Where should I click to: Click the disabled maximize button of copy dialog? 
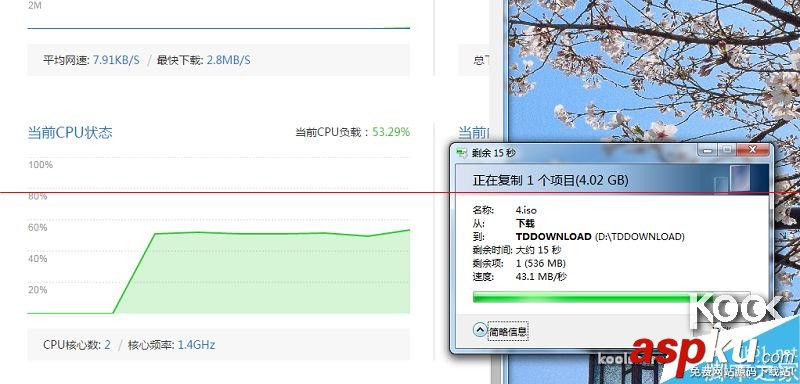(726, 150)
